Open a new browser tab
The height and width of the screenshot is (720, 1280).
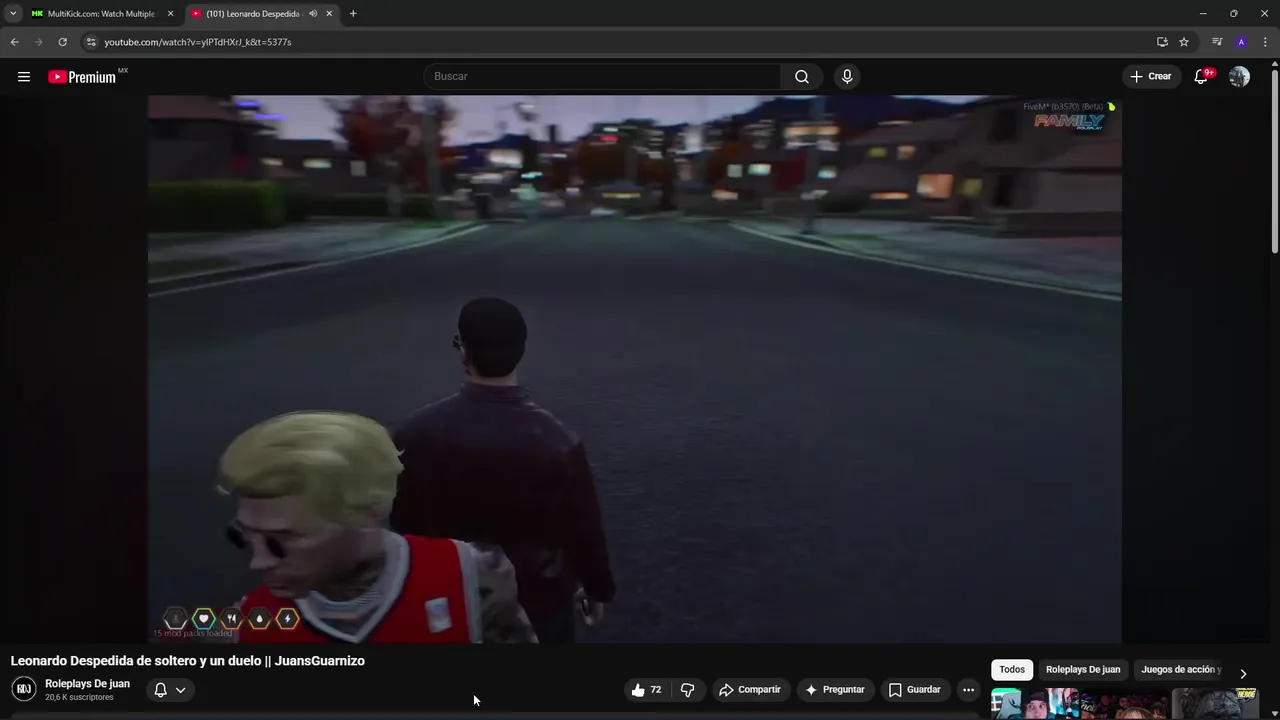tap(353, 14)
